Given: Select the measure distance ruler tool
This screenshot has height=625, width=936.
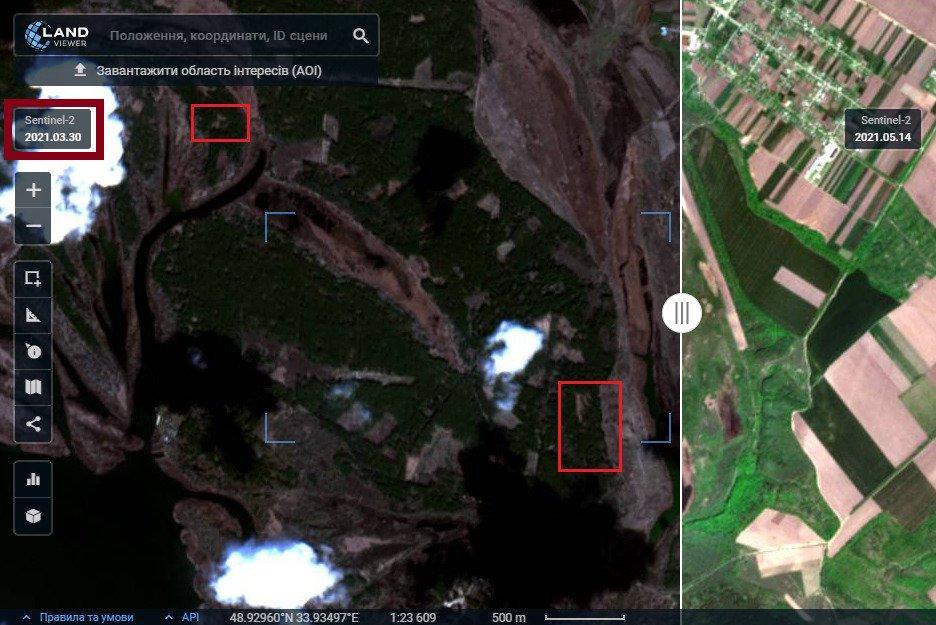Looking at the screenshot, I should [33, 315].
